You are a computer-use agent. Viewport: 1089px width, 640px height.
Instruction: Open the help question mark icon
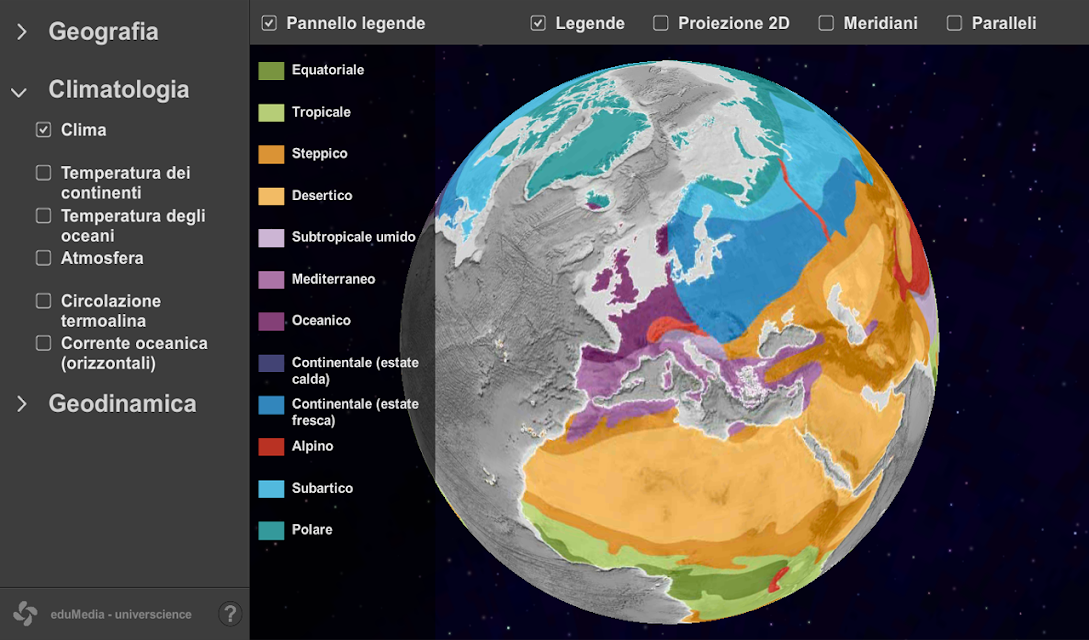[x=230, y=614]
